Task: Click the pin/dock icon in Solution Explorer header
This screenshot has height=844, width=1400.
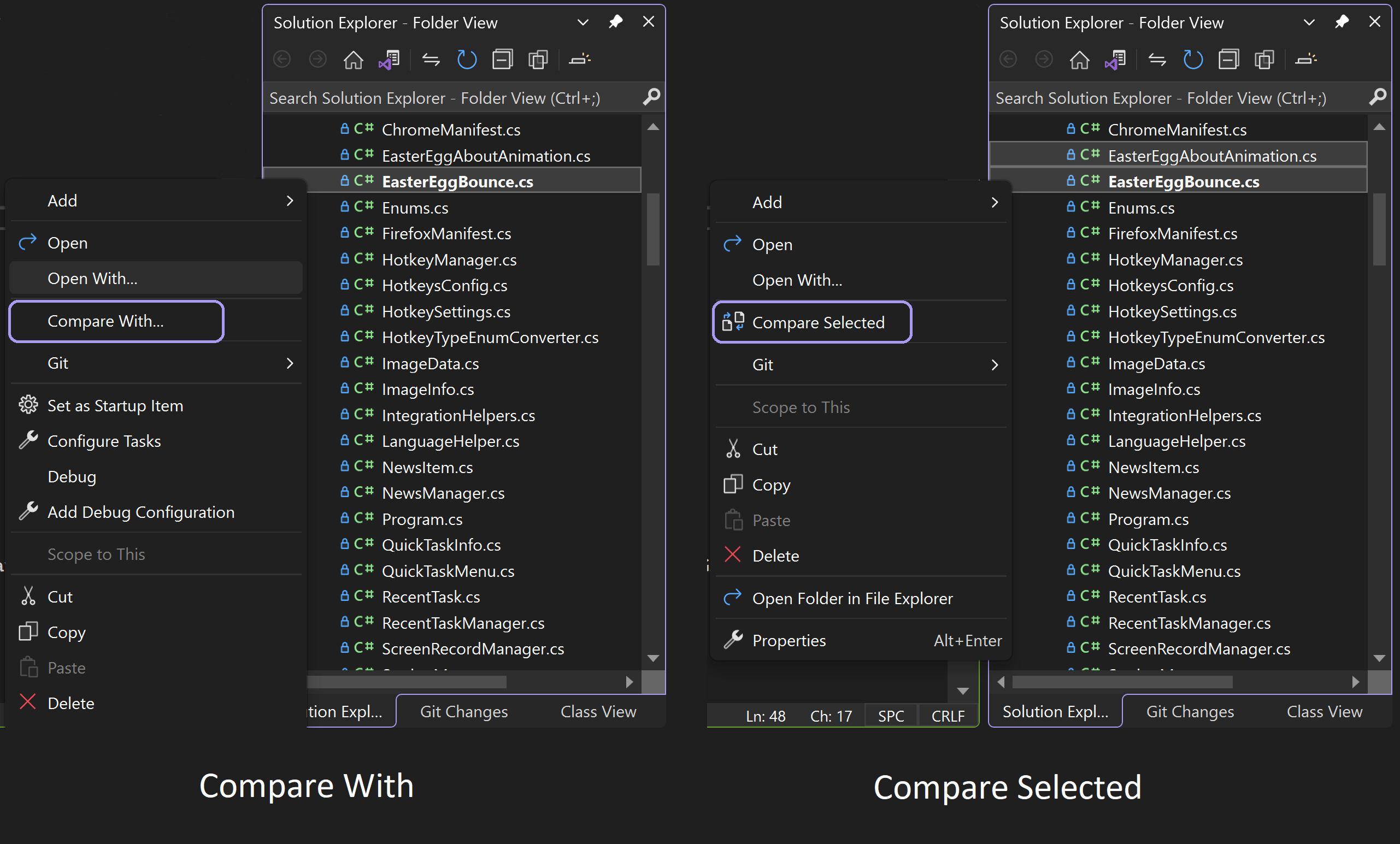Action: [616, 22]
